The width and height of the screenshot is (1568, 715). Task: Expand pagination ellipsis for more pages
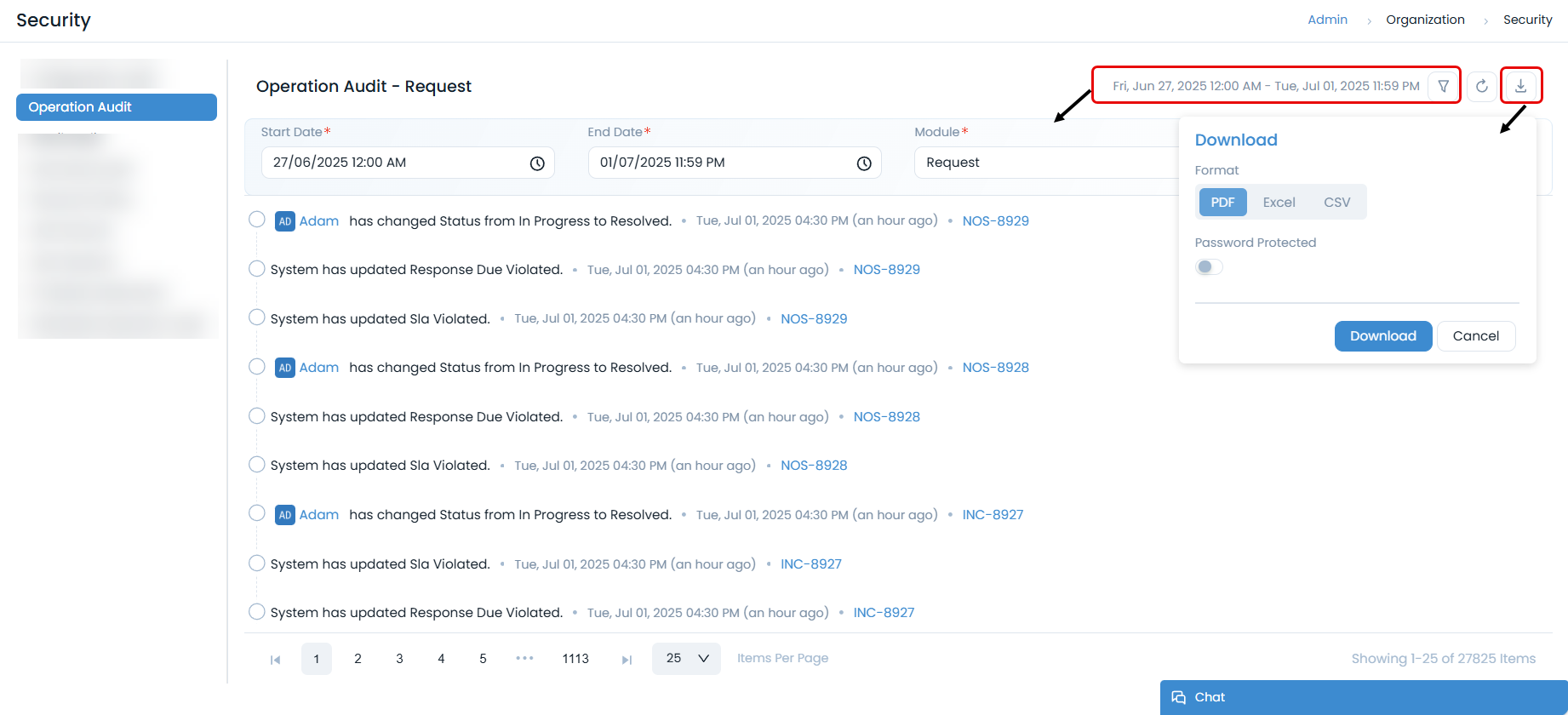click(524, 659)
